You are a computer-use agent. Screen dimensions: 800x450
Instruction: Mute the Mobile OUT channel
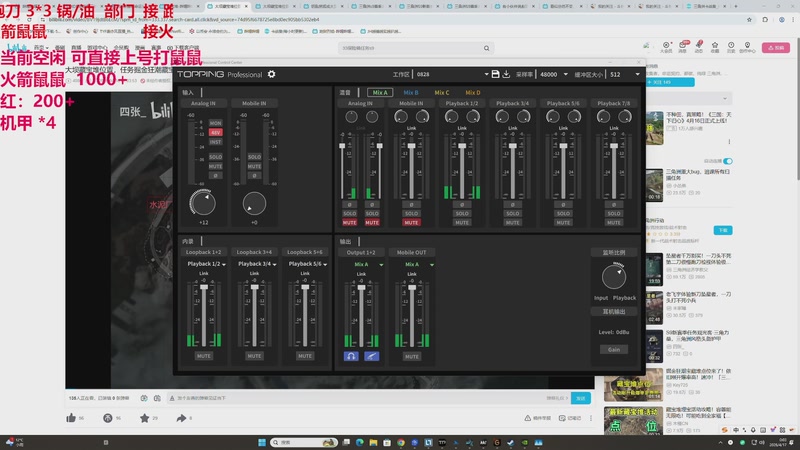(x=412, y=357)
